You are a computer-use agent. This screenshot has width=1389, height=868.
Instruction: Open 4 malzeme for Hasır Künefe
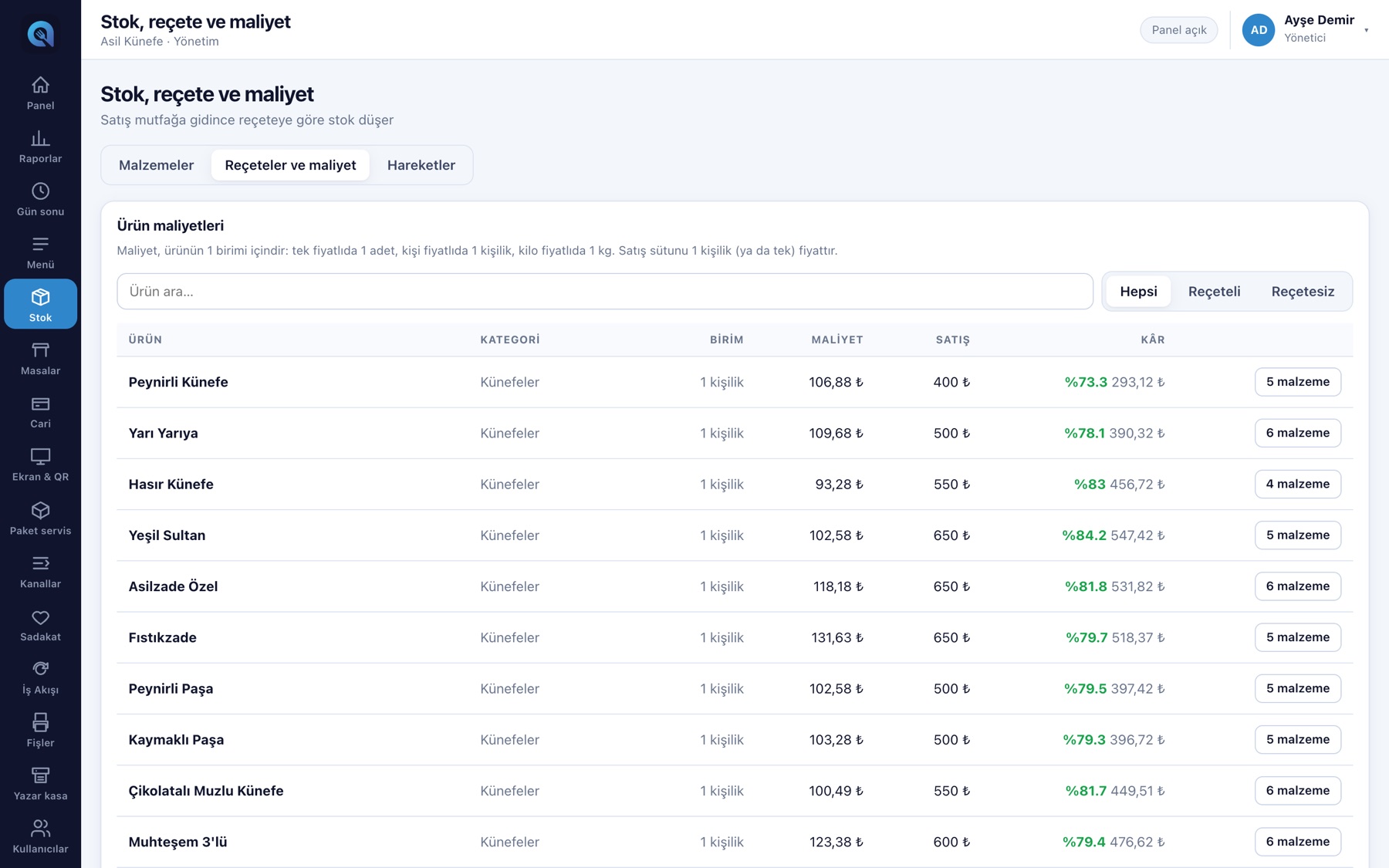pyautogui.click(x=1297, y=484)
